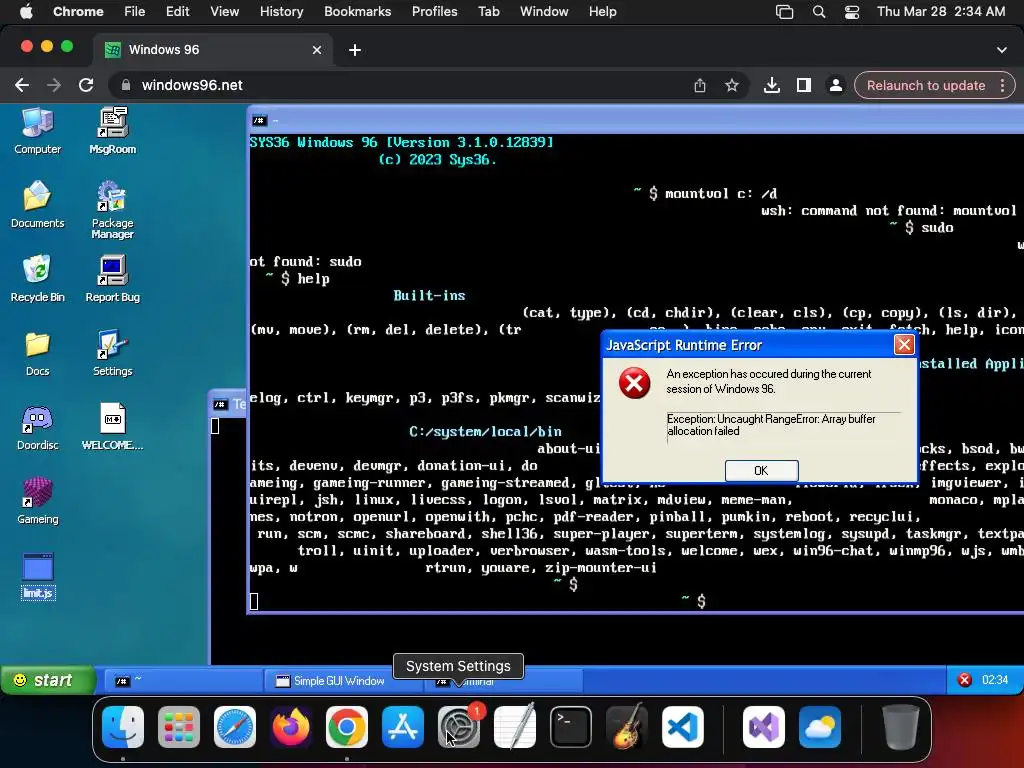Open the Bookmarks menu
The height and width of the screenshot is (768, 1024).
click(x=357, y=11)
